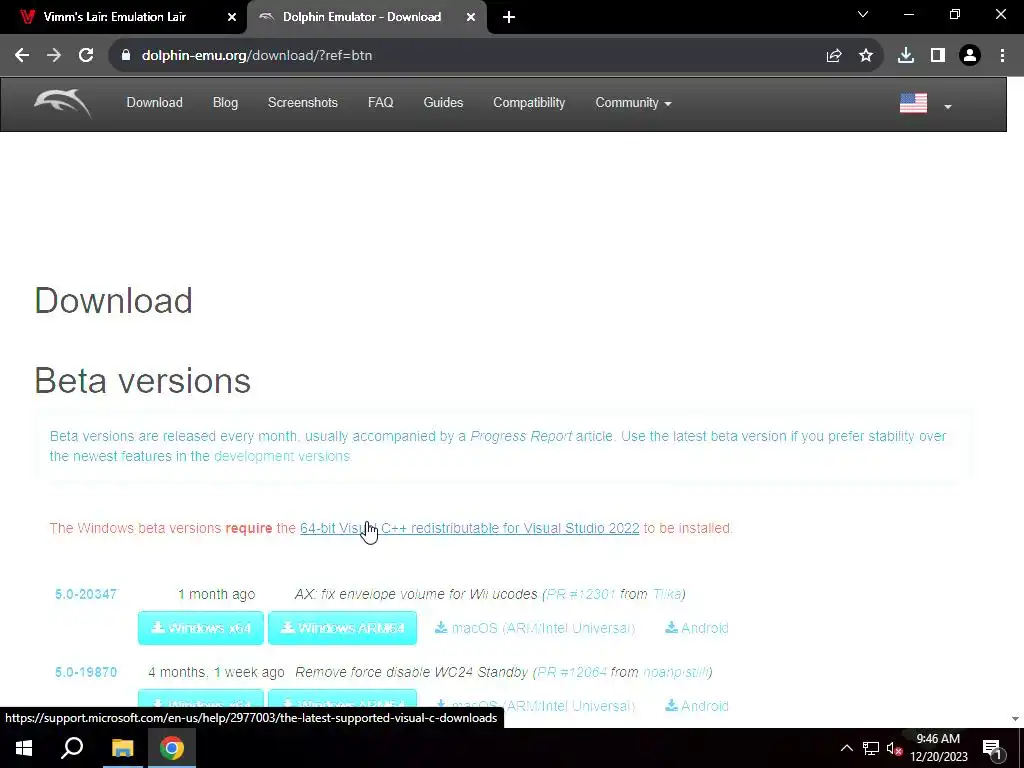The height and width of the screenshot is (768, 1024).
Task: Open the network icon in system tray
Action: click(871, 748)
